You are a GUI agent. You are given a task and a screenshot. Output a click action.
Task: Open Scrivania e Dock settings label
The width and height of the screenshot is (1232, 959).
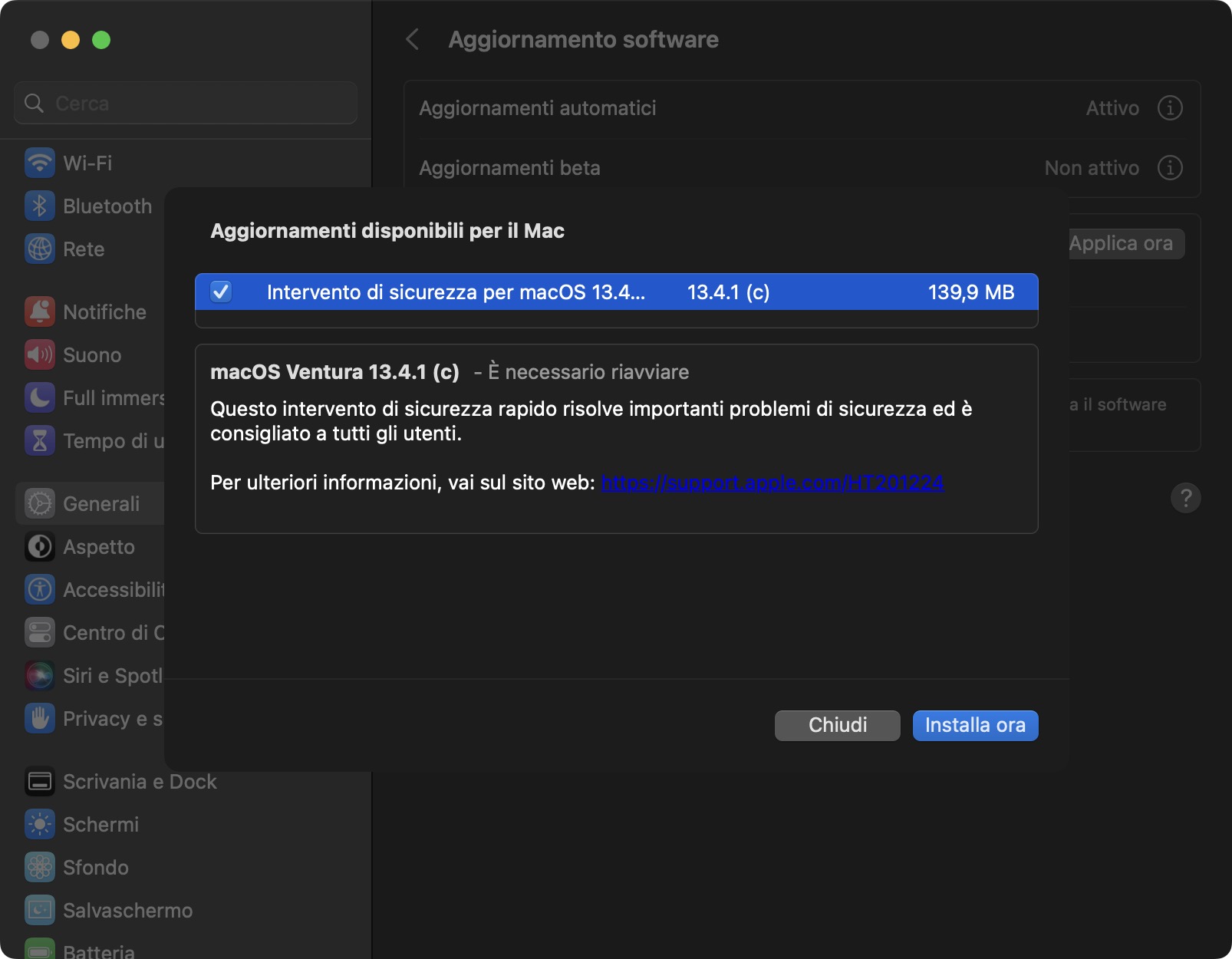coord(140,781)
